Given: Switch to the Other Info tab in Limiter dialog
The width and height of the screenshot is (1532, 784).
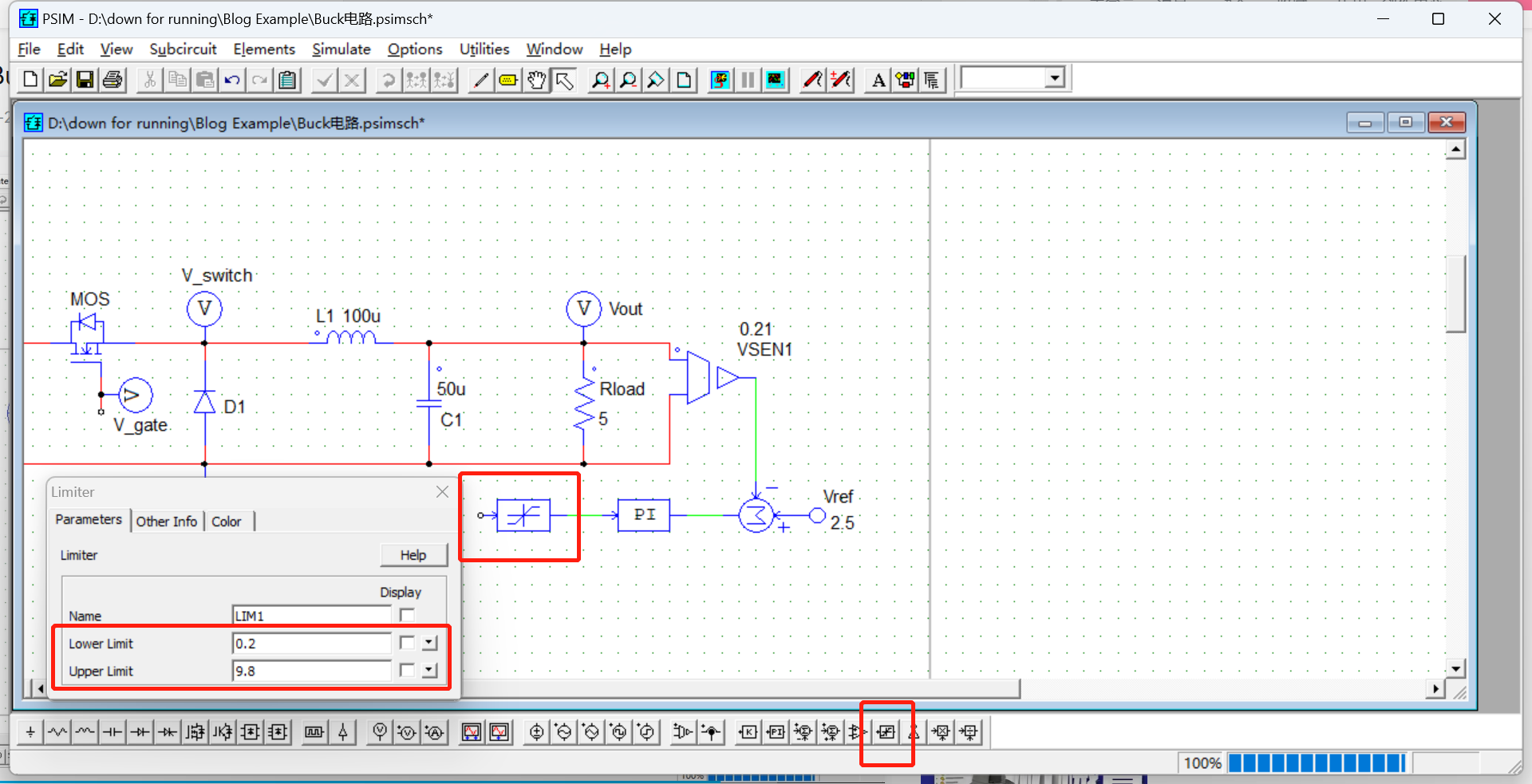Looking at the screenshot, I should 166,521.
